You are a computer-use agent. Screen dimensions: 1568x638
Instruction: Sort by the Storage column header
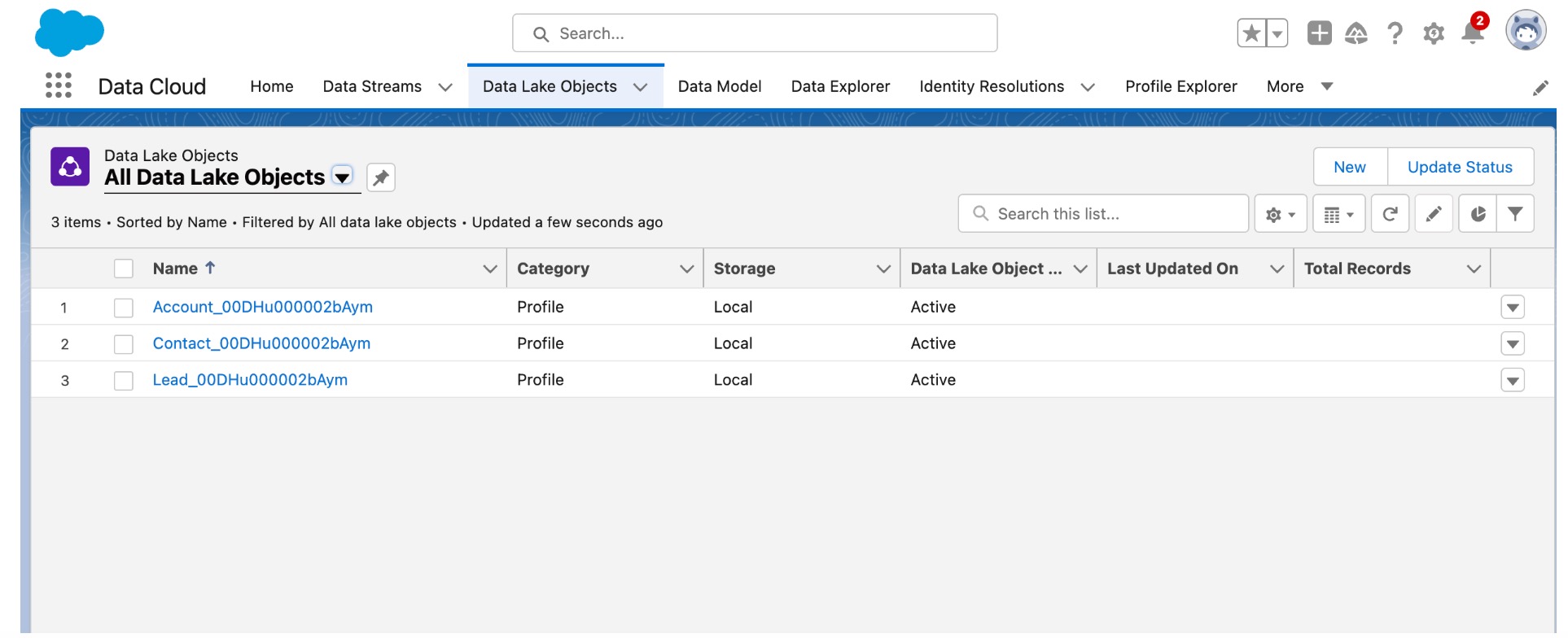point(744,269)
